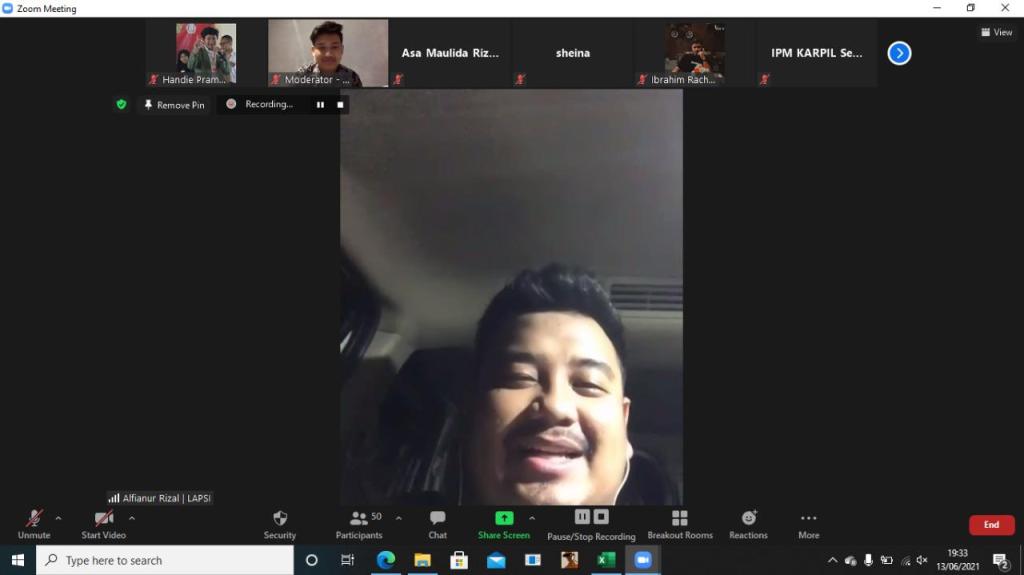Pause the recording in bottom toolbar
Screen dimensions: 1024x575
[x=582, y=517]
